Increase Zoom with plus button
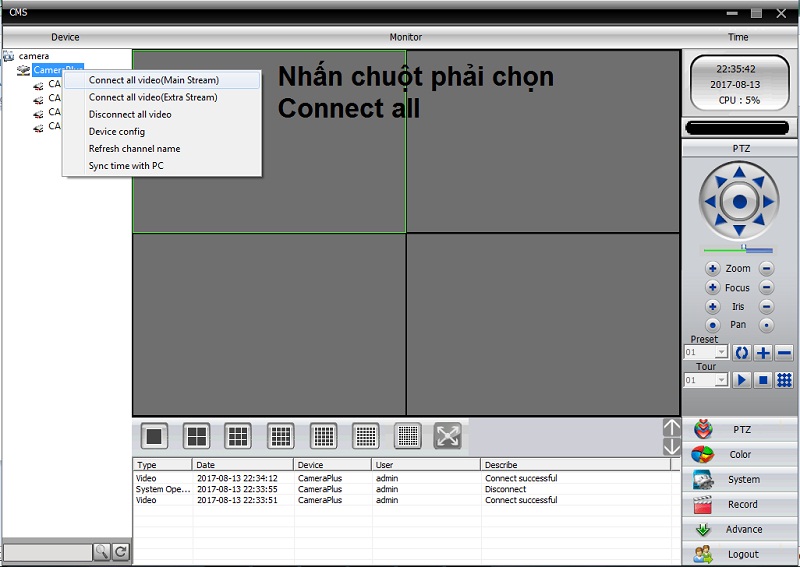 [x=713, y=268]
